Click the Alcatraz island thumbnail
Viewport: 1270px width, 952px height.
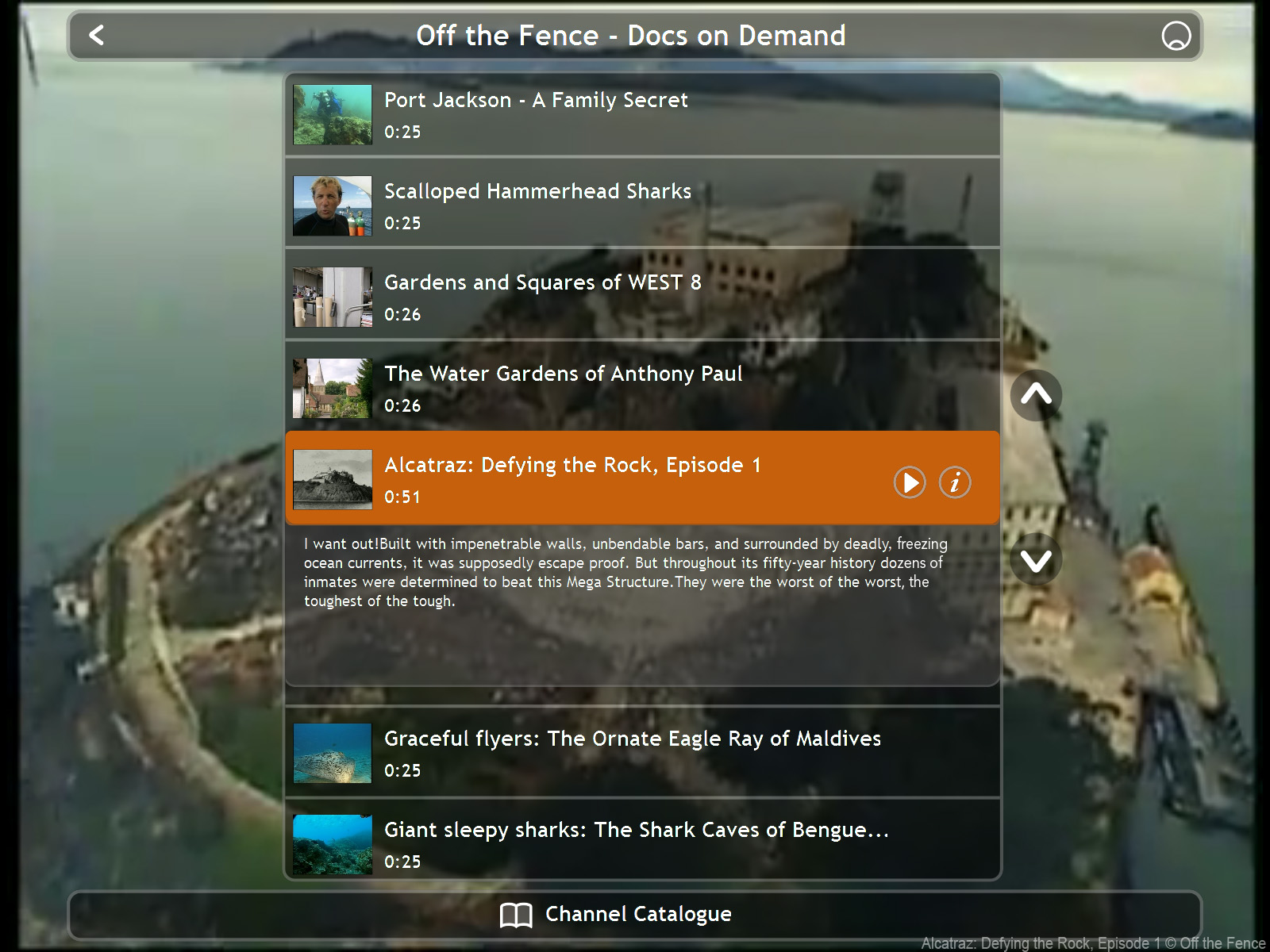(x=333, y=480)
